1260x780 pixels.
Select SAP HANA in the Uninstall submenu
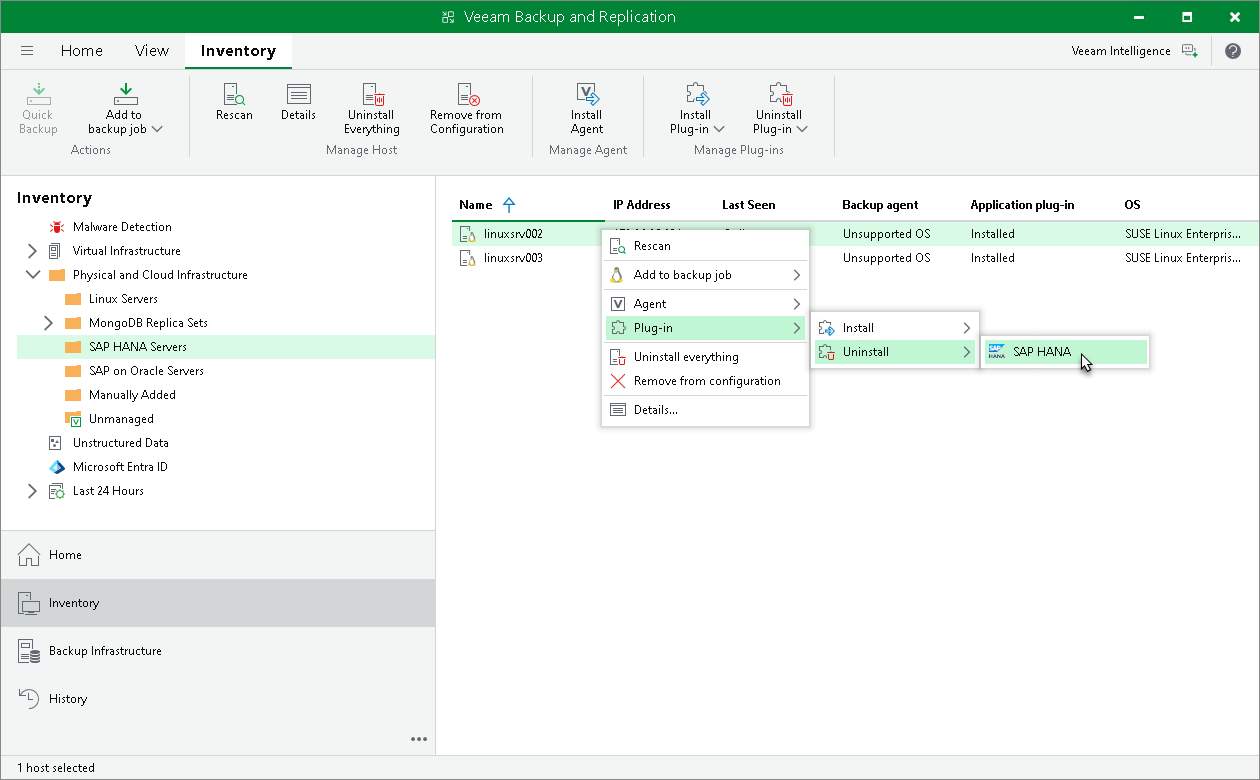click(x=1041, y=352)
